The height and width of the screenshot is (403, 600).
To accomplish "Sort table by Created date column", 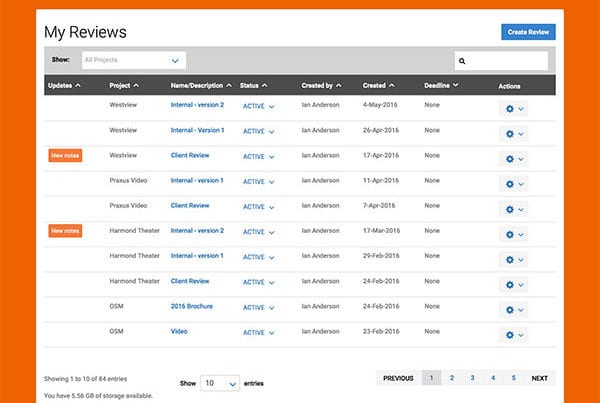I will [x=378, y=86].
